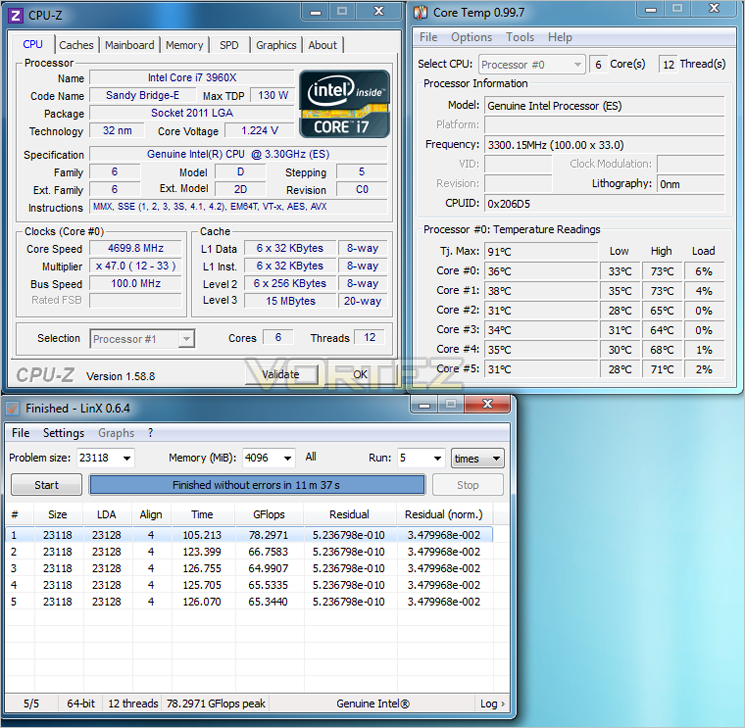This screenshot has height=728, width=745.
Task: Open the Options menu in Core Temp
Action: click(x=471, y=37)
